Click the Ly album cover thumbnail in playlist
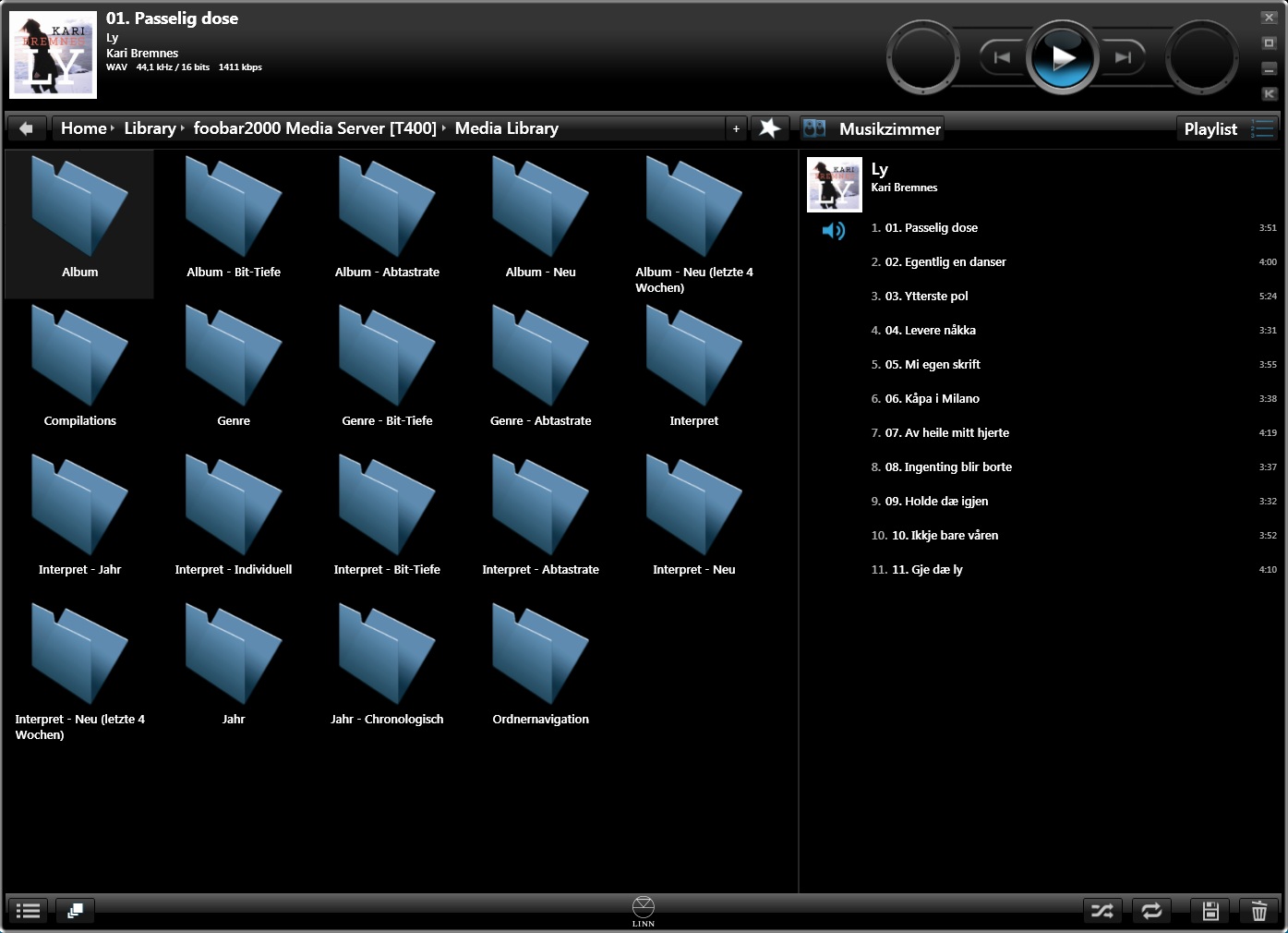The height and width of the screenshot is (933, 1288). click(834, 184)
